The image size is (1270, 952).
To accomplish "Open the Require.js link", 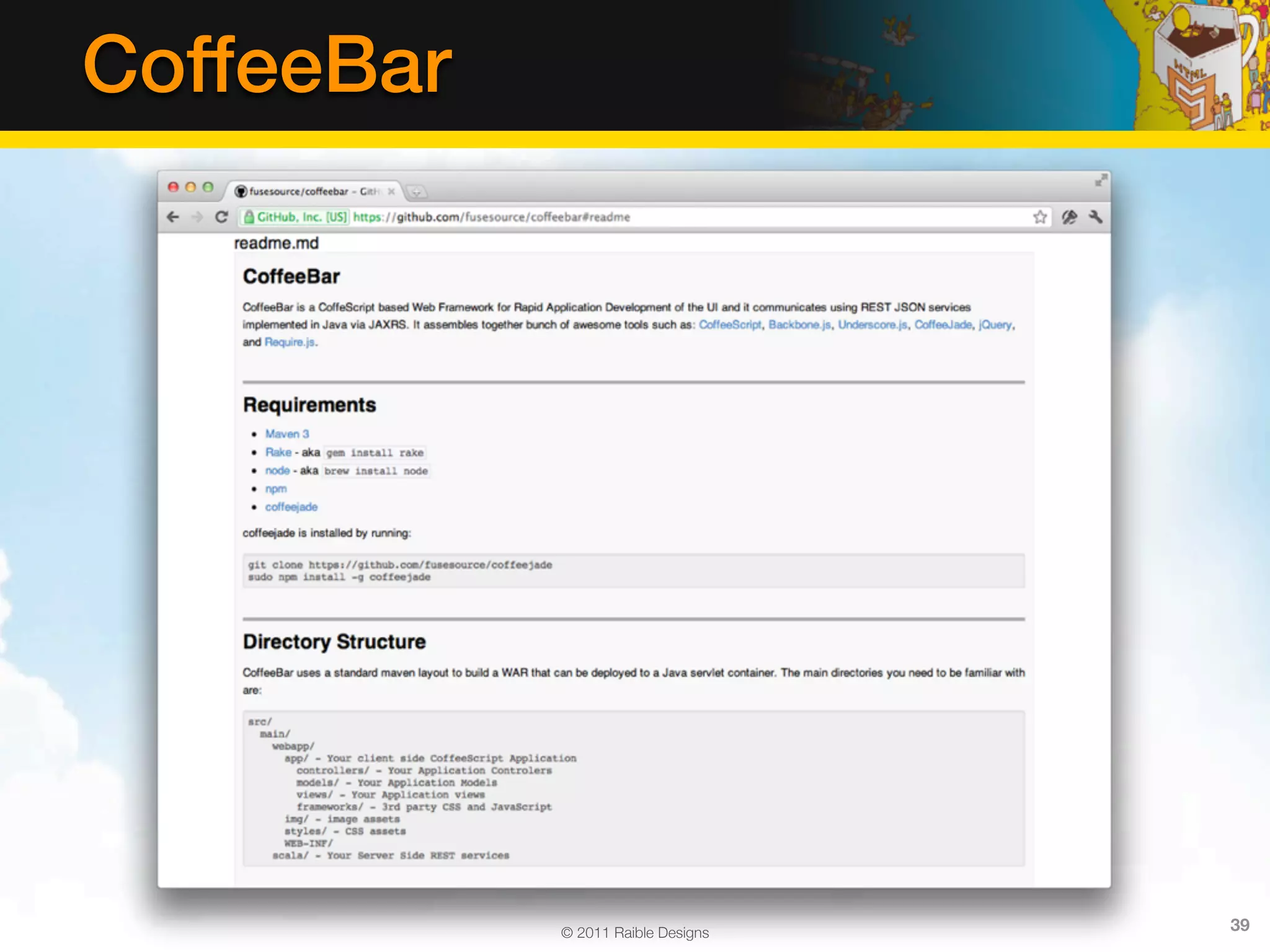I will pos(290,342).
